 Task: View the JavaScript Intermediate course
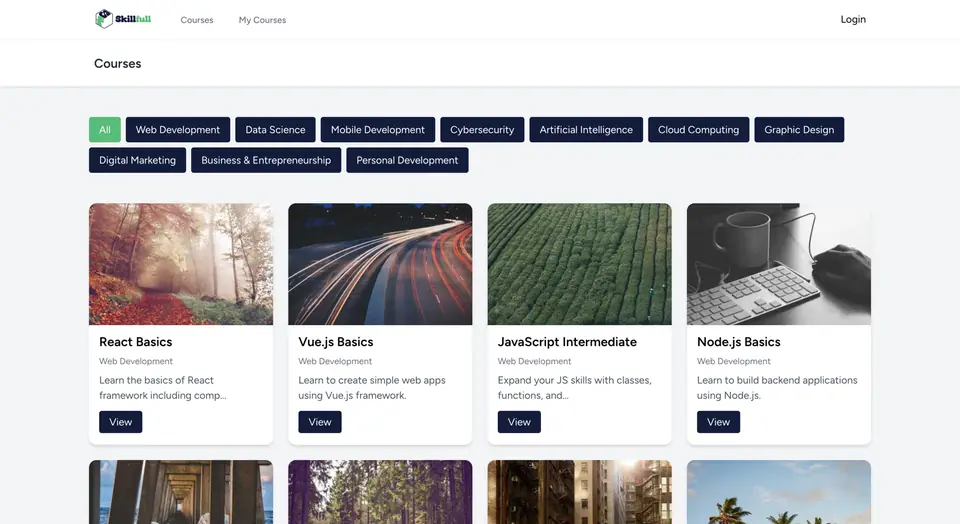[x=519, y=422]
